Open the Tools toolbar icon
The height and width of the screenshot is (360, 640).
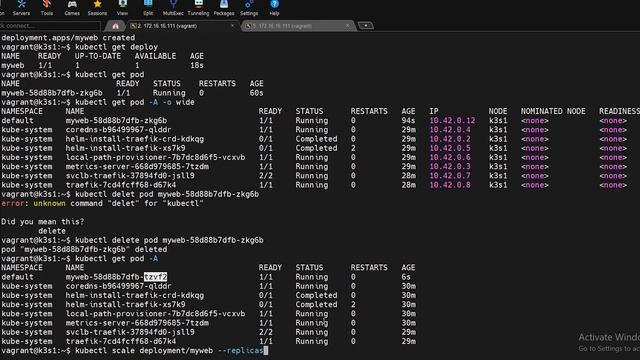[x=47, y=7]
